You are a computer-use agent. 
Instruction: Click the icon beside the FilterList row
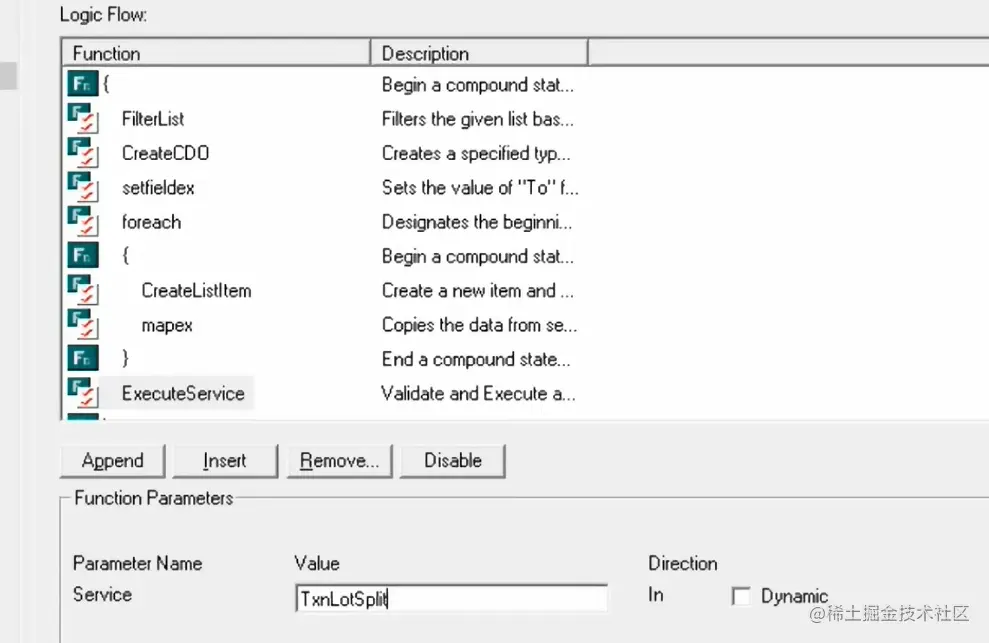pyautogui.click(x=83, y=119)
